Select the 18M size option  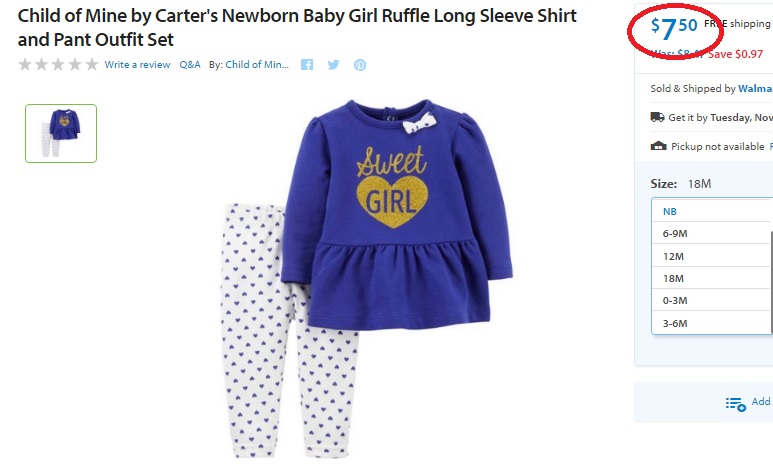712,278
